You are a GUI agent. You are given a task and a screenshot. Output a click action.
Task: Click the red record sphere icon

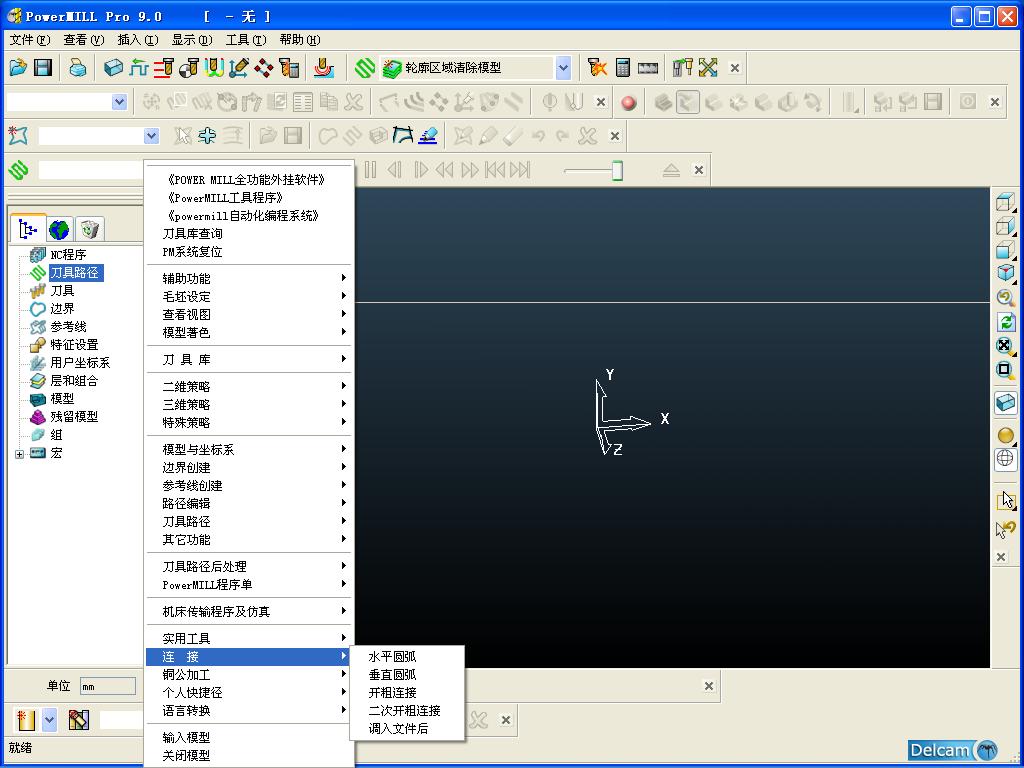coord(628,103)
